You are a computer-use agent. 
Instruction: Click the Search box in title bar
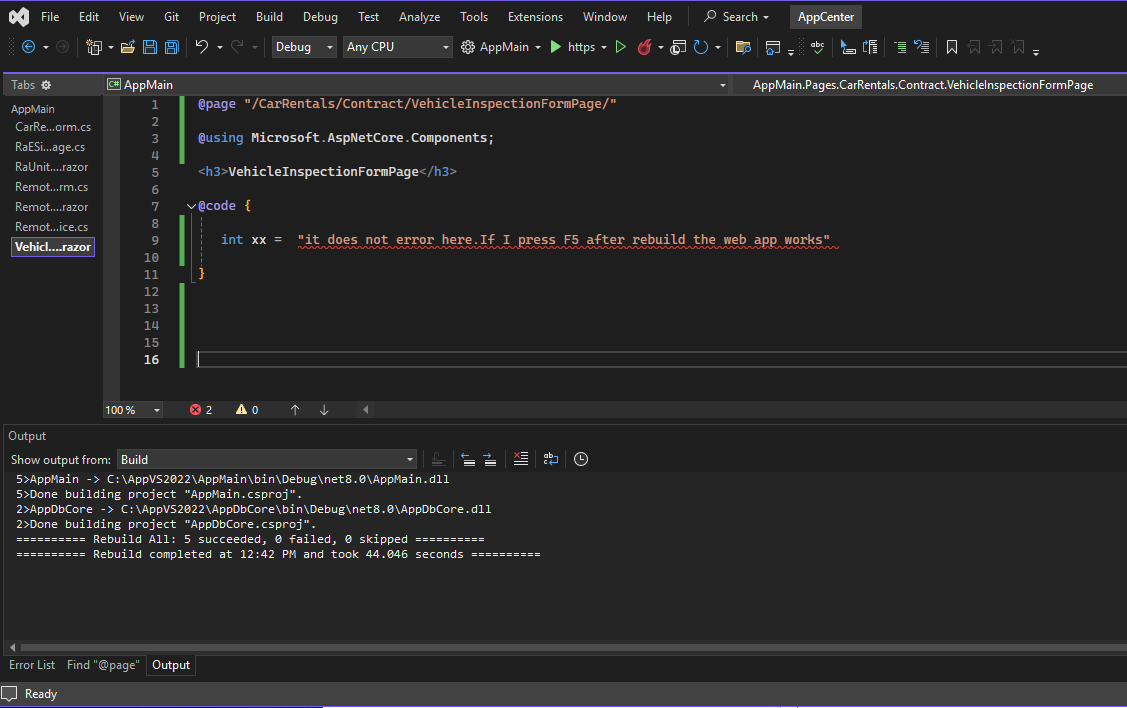pyautogui.click(x=737, y=17)
